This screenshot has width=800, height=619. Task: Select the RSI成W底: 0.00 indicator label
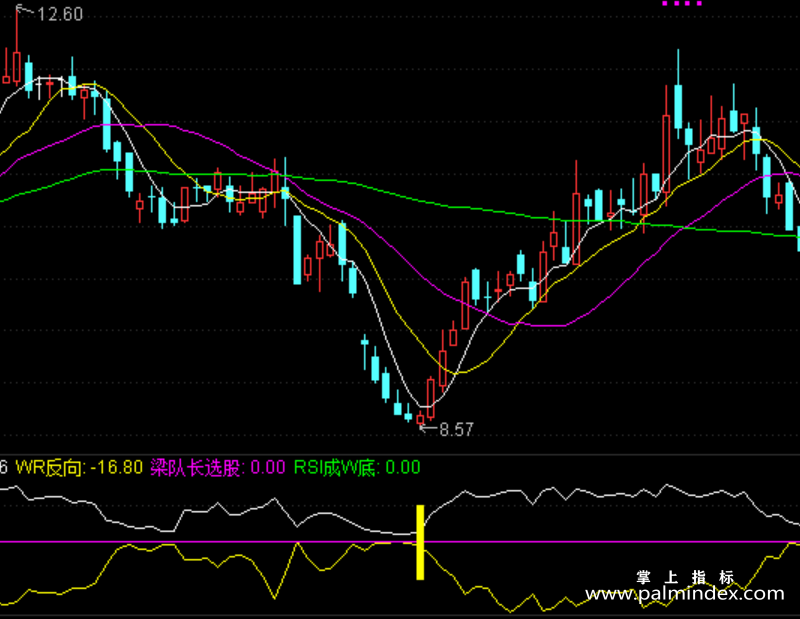[357, 467]
